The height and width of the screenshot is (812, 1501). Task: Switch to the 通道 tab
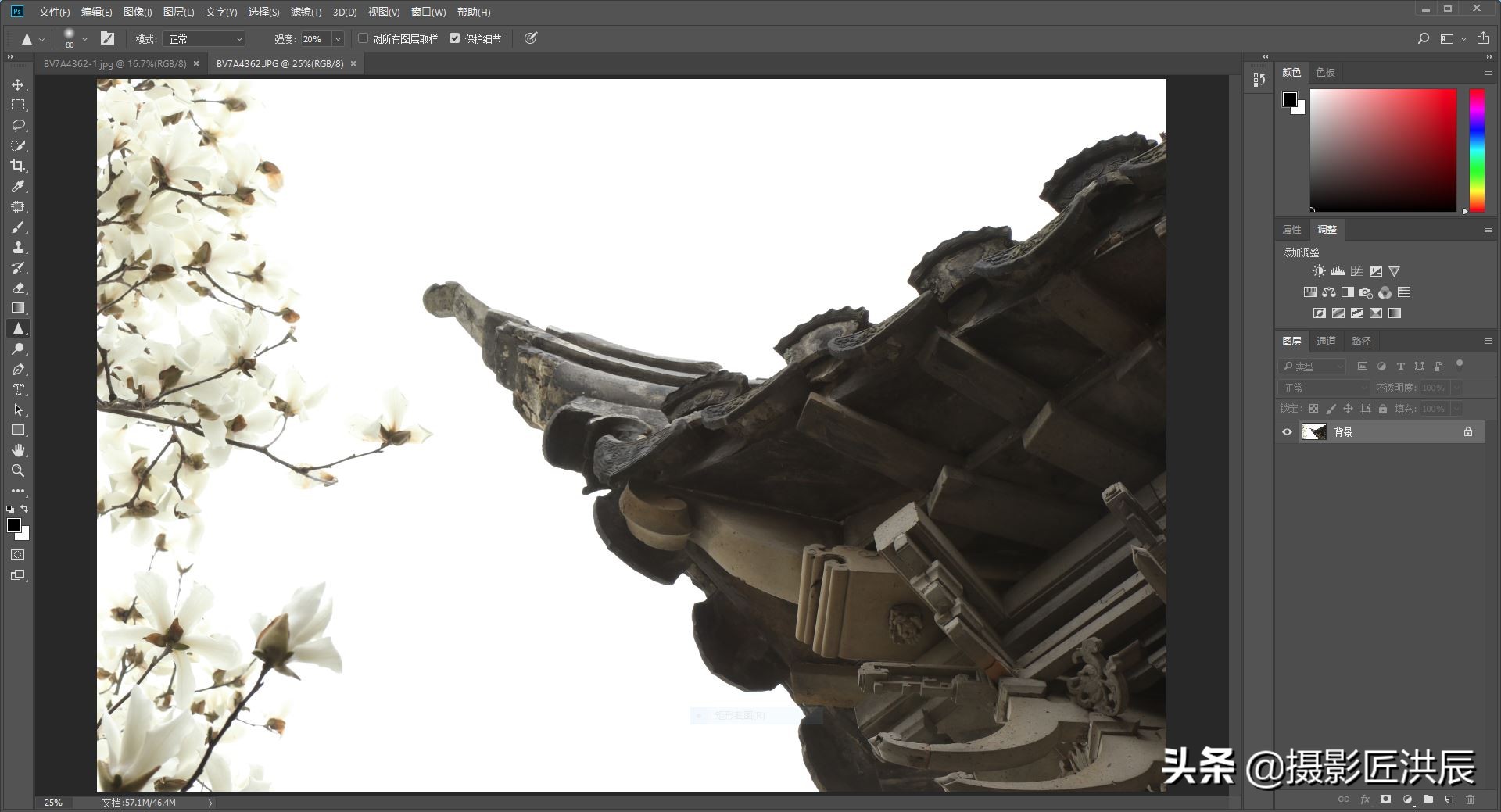pyautogui.click(x=1326, y=341)
